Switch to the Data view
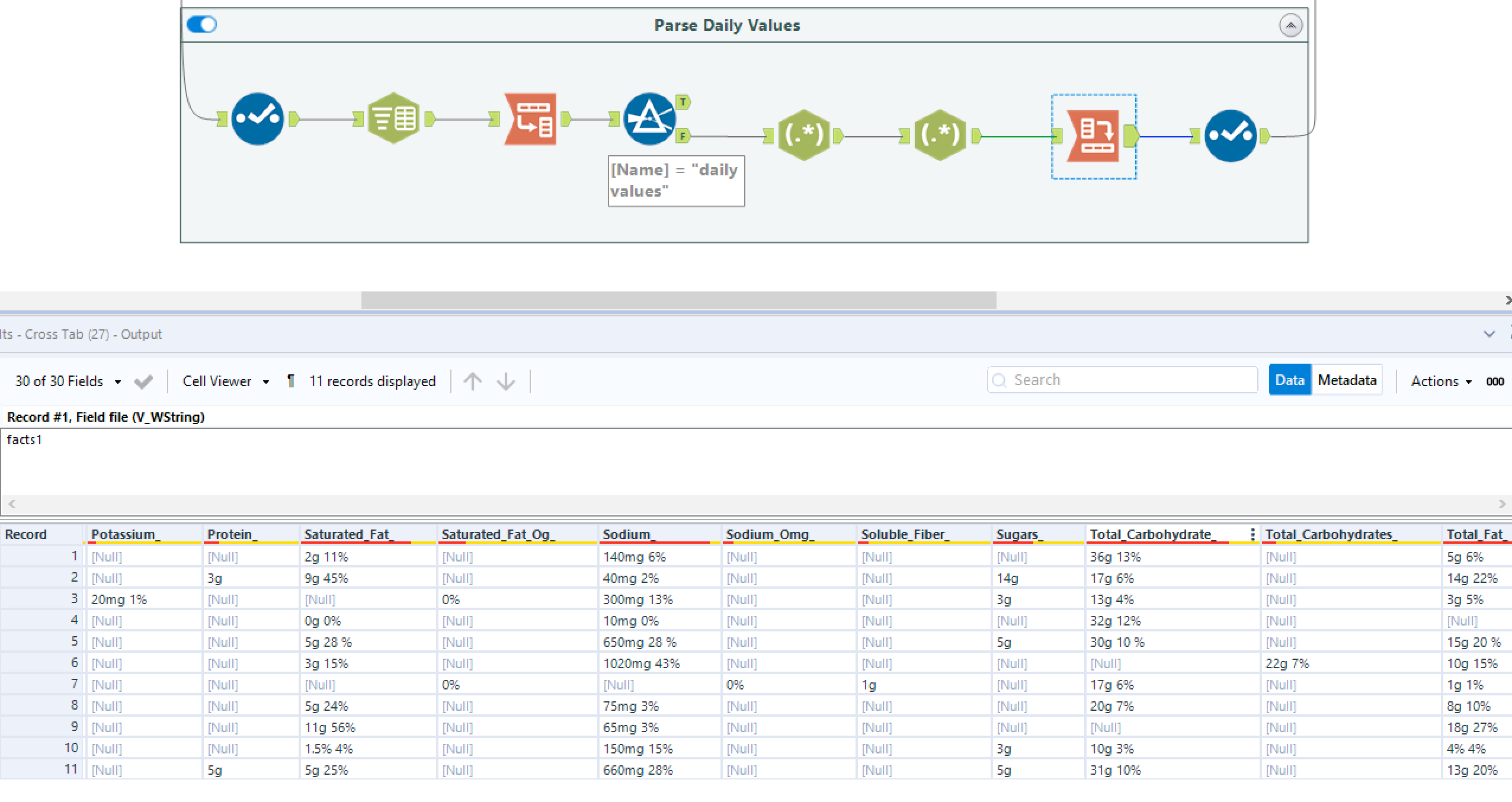Viewport: 1512px width, 802px height. tap(1290, 379)
